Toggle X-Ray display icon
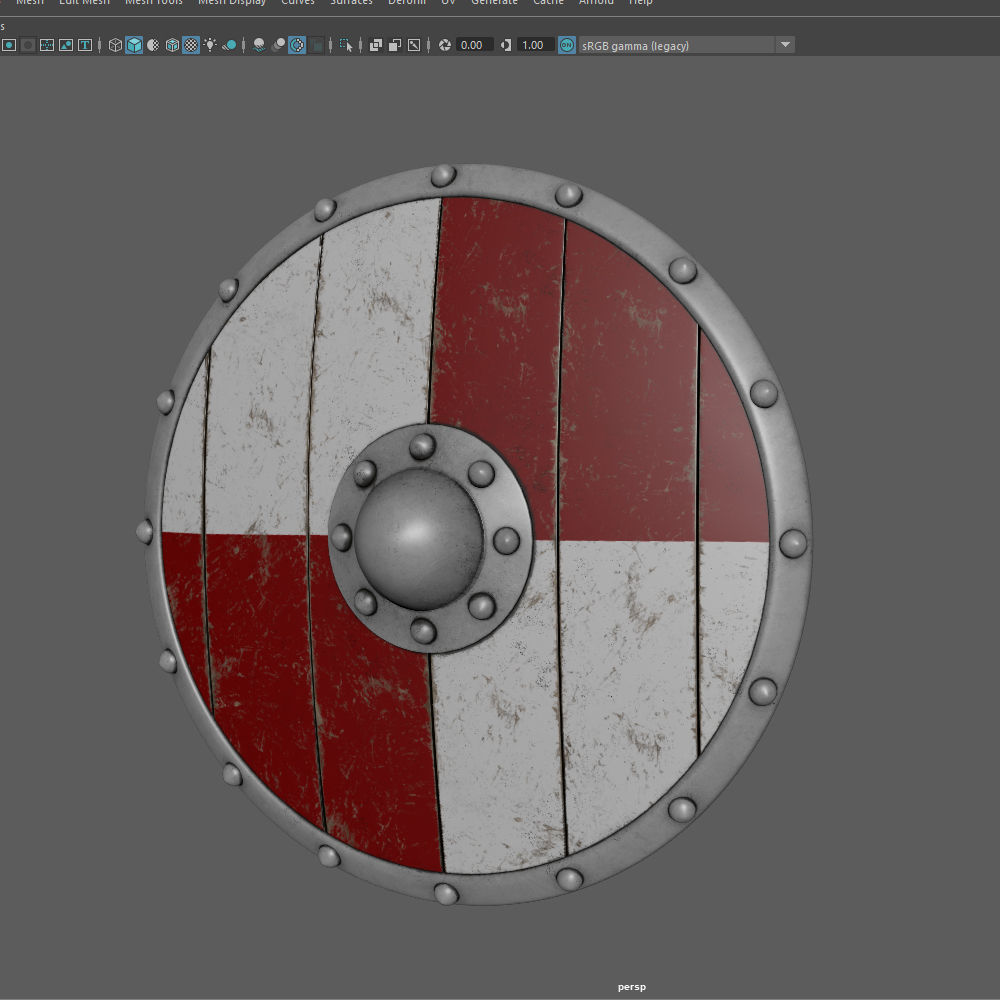The height and width of the screenshot is (1000, 1000). (376, 45)
